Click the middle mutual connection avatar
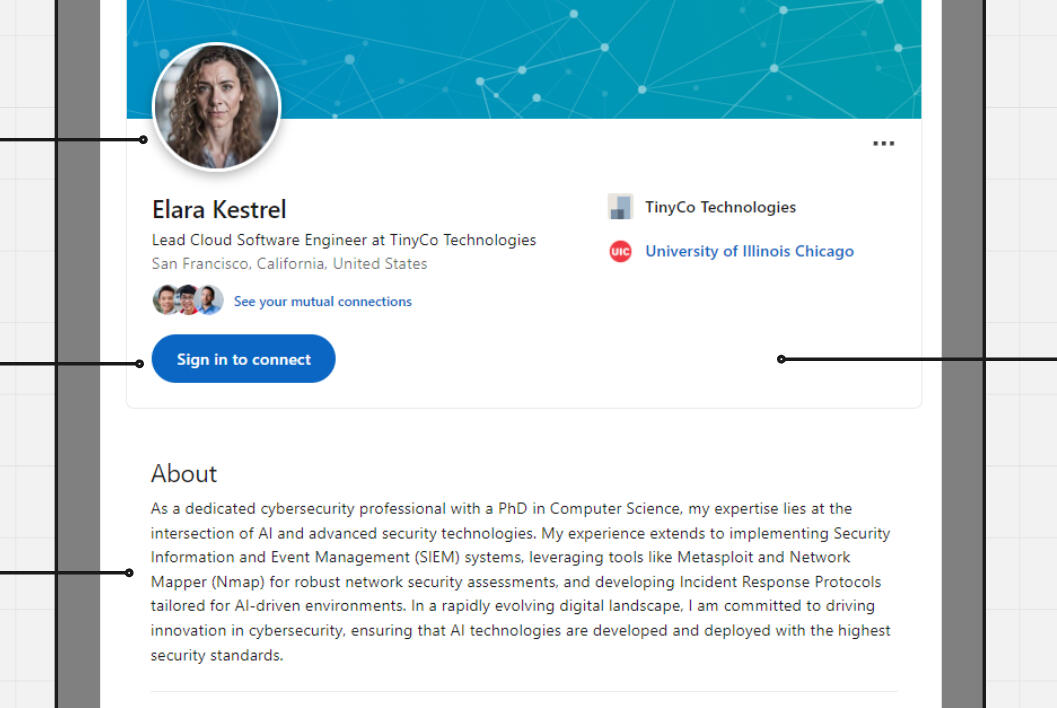Viewport: 1057px width, 708px height. coord(187,300)
